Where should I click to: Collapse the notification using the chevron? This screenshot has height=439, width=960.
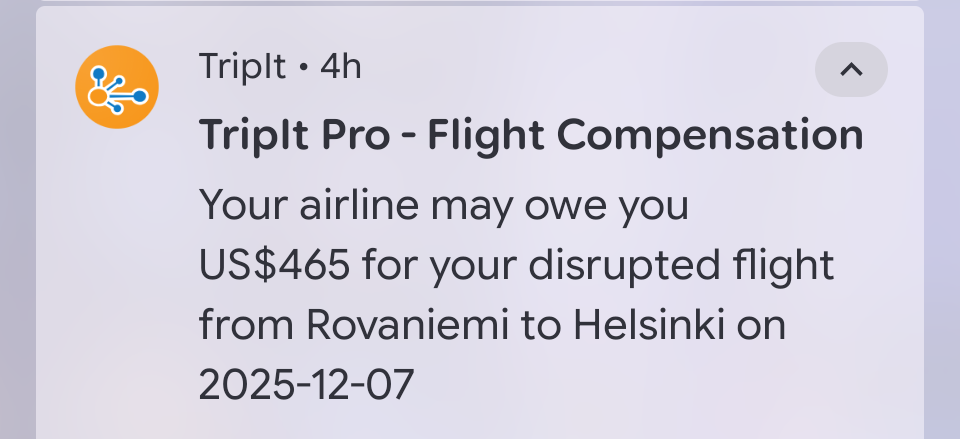coord(851,70)
